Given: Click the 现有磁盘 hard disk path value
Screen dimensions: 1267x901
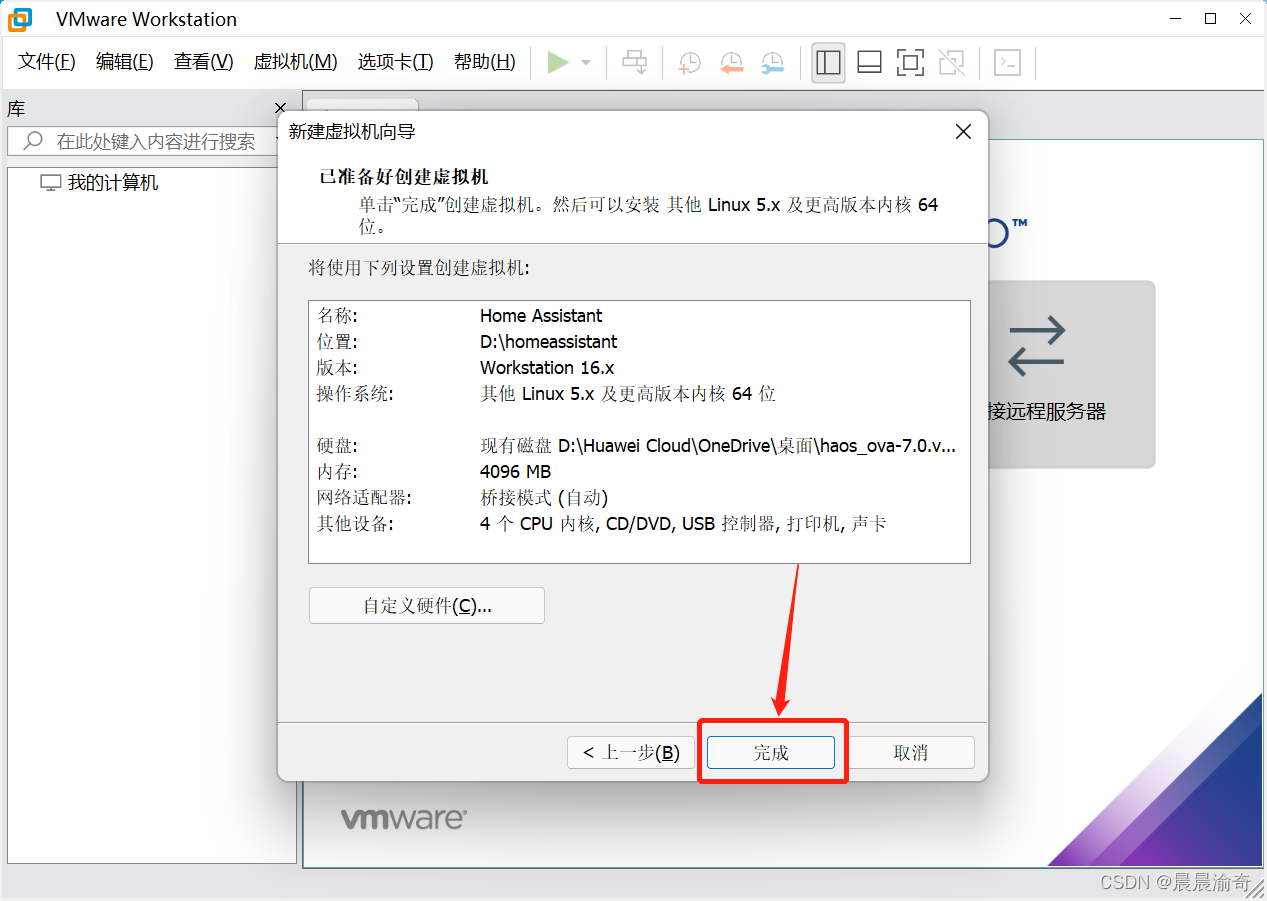Looking at the screenshot, I should [x=718, y=446].
